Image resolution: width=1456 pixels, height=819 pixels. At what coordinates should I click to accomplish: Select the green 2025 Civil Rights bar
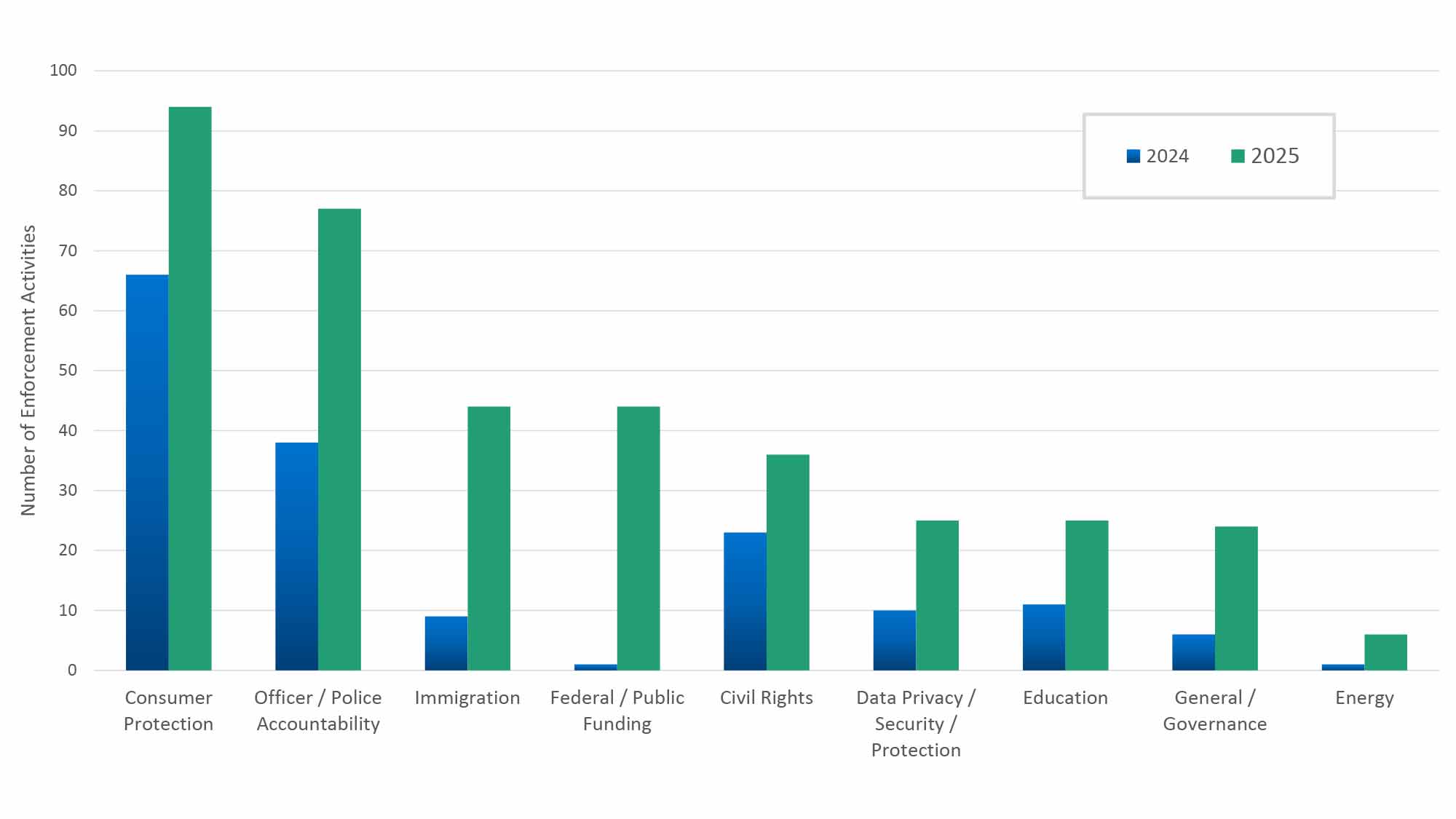coord(788,562)
